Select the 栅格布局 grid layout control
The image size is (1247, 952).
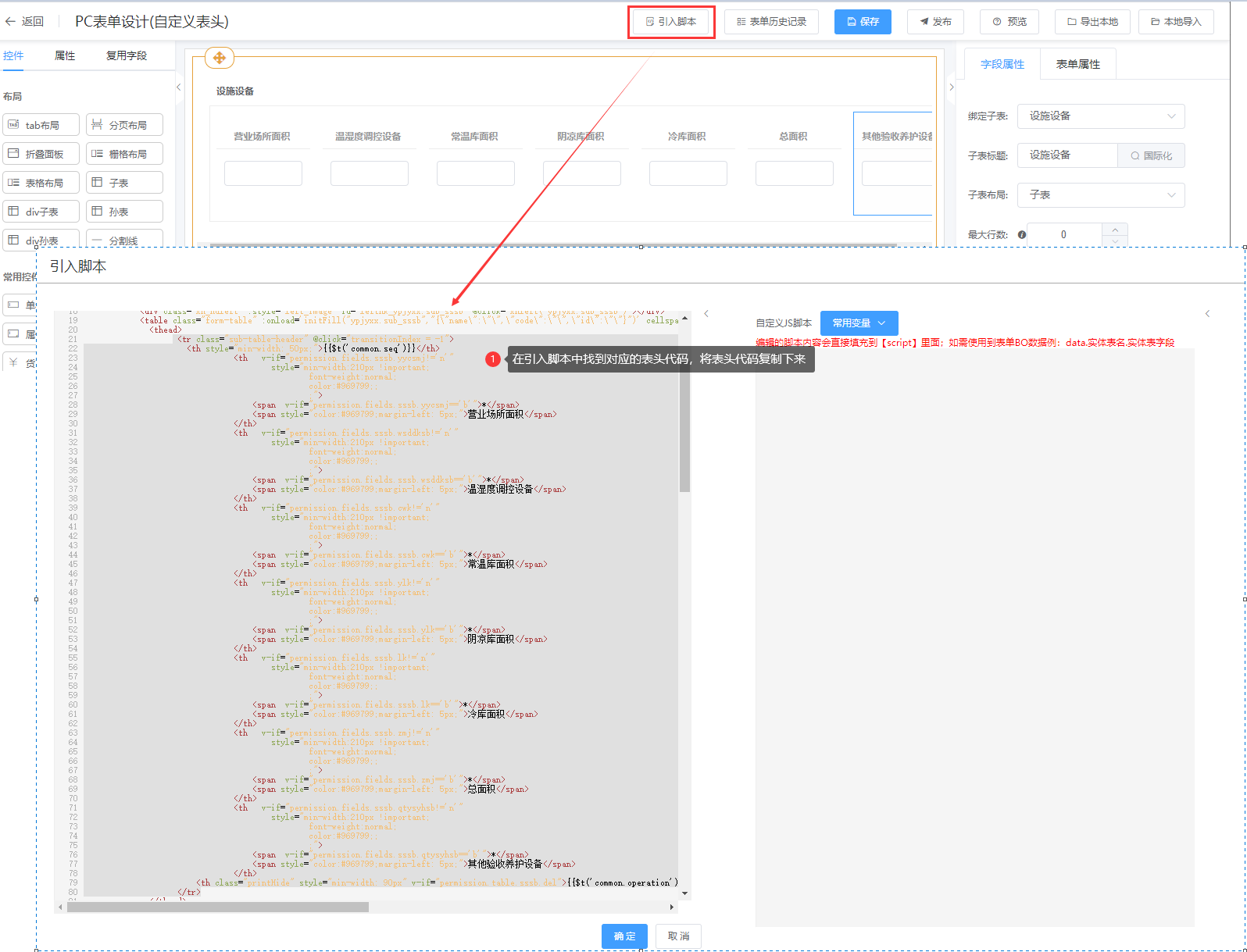(124, 154)
